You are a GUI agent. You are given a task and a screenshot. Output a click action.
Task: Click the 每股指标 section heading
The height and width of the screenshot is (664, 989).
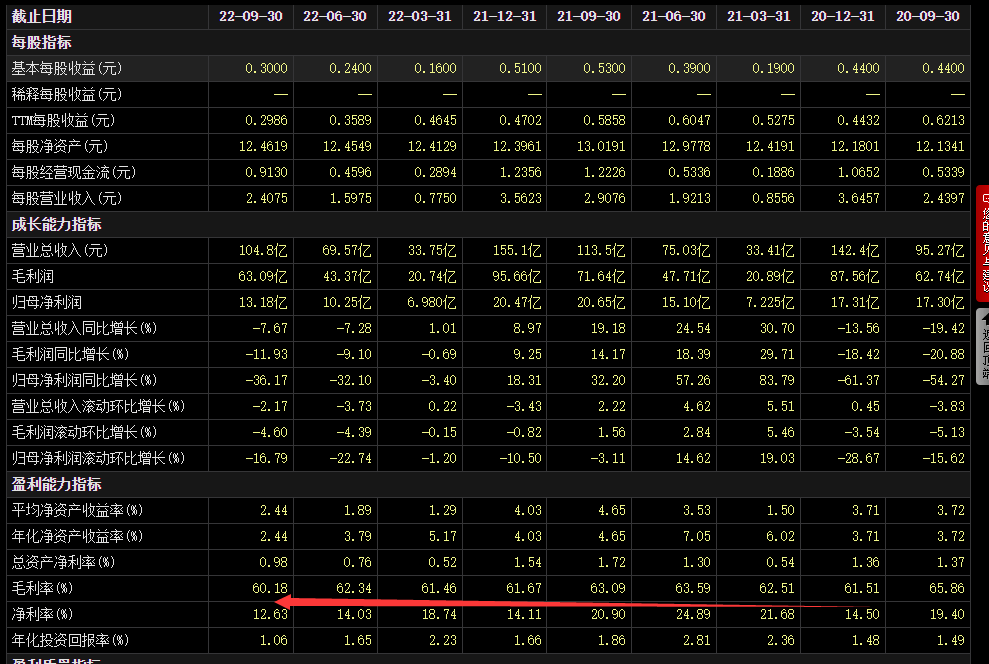click(42, 43)
